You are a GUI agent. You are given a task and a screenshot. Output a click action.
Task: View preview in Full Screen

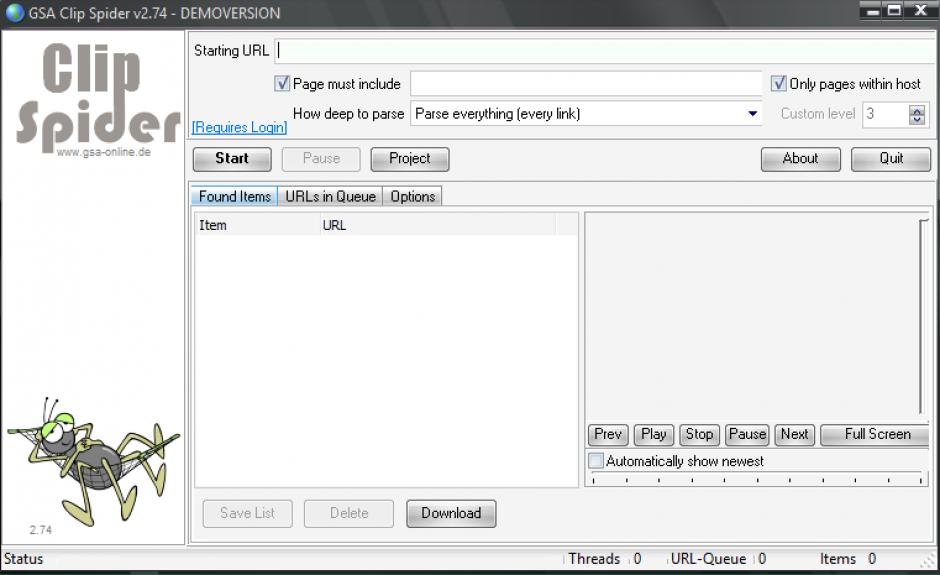click(875, 434)
